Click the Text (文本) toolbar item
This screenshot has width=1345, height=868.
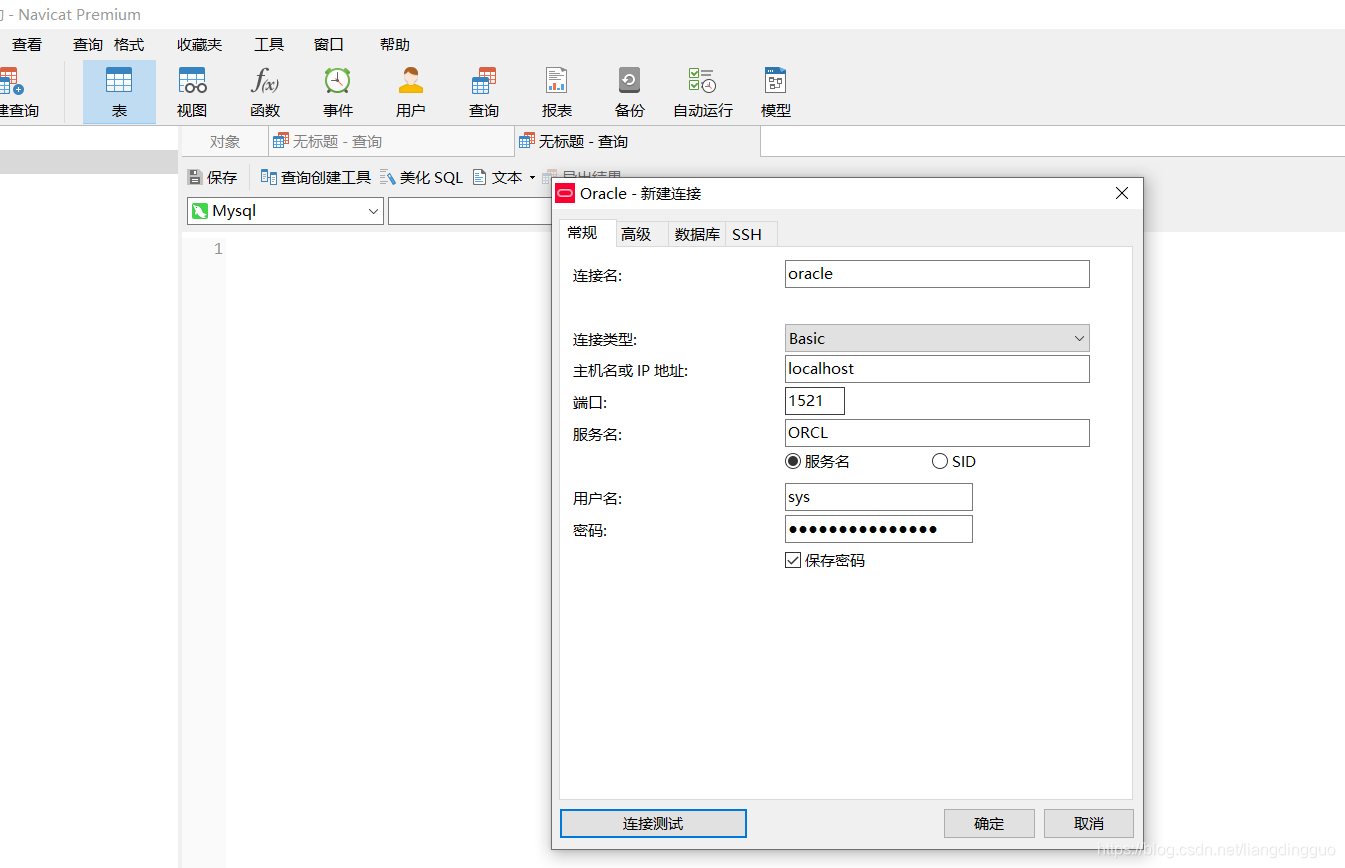coord(497,177)
